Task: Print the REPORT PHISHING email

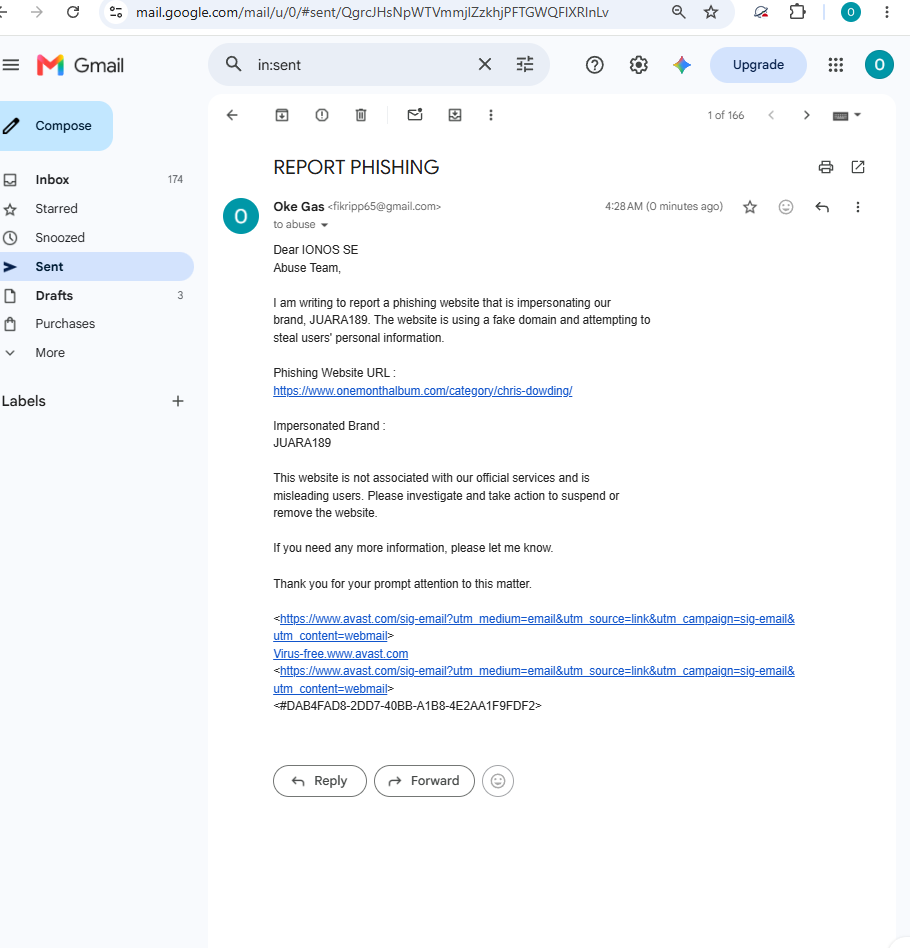Action: tap(825, 167)
